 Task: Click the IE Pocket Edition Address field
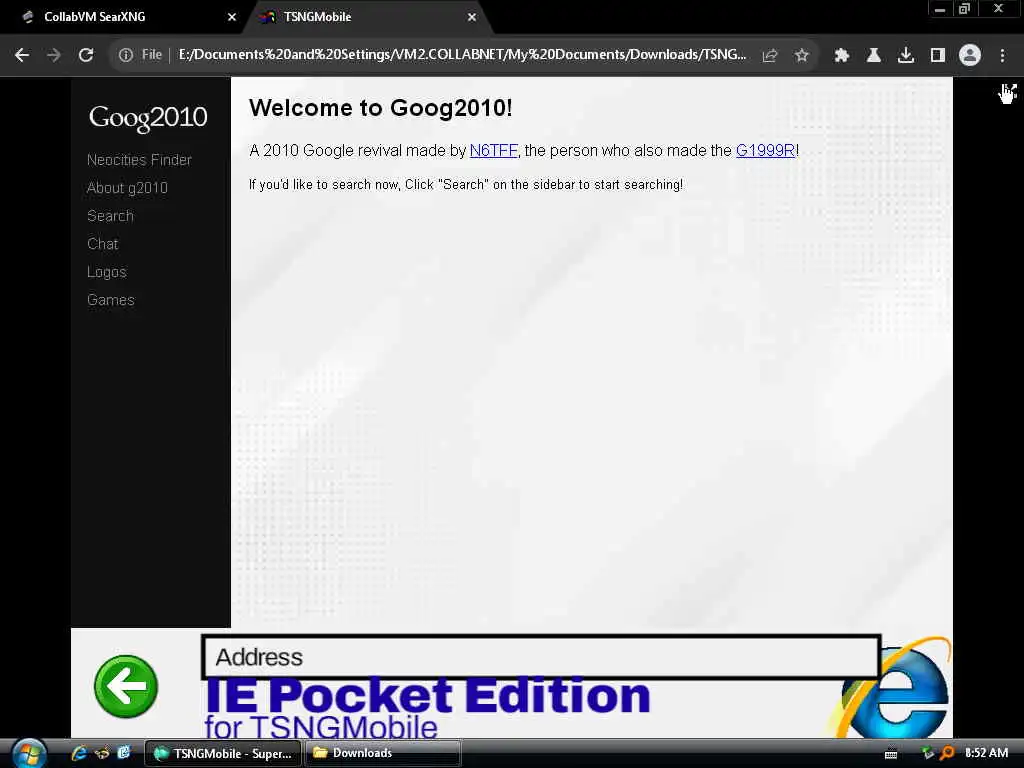click(541, 657)
